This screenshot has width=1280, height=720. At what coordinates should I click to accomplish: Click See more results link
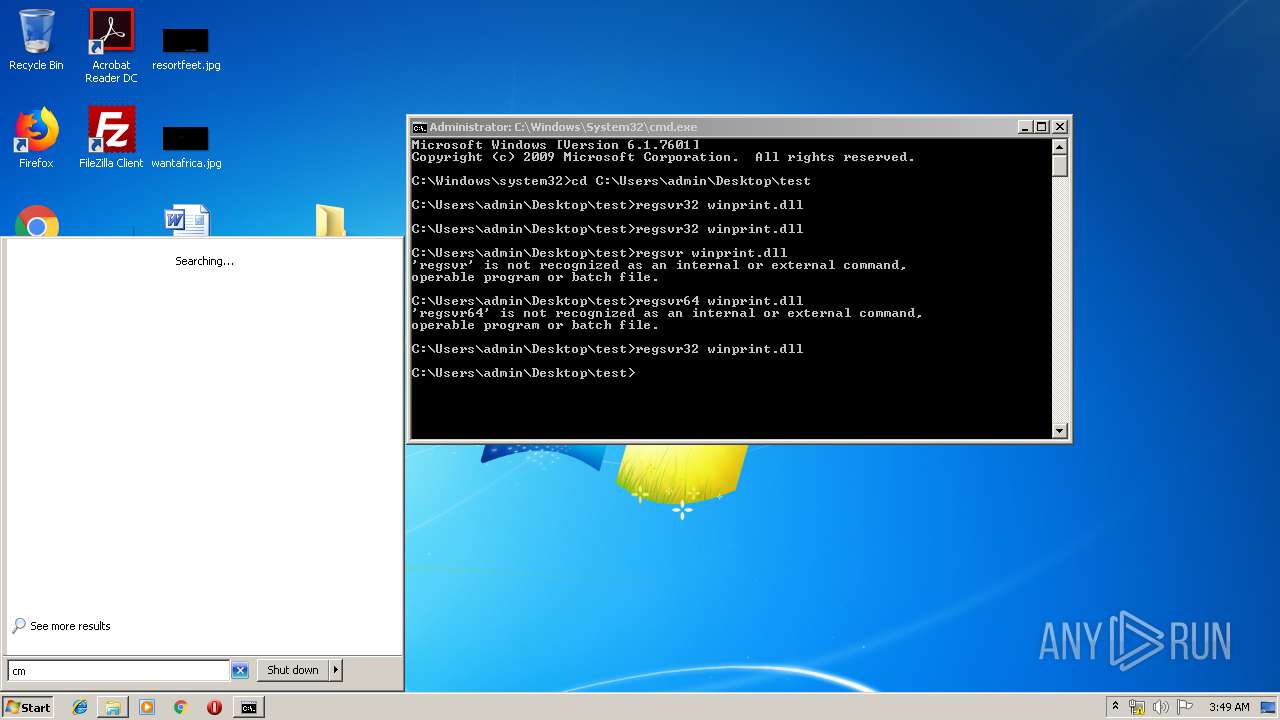pyautogui.click(x=70, y=626)
